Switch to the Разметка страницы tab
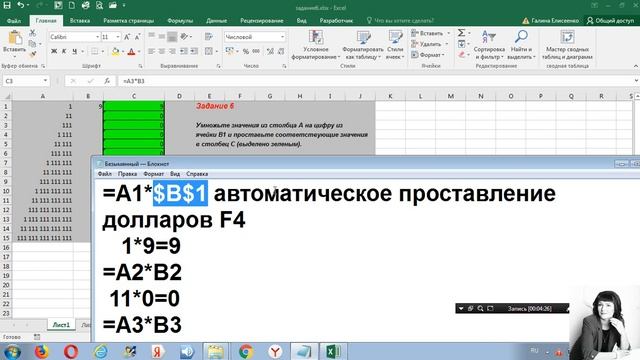This screenshot has width=640, height=360. pyautogui.click(x=129, y=20)
